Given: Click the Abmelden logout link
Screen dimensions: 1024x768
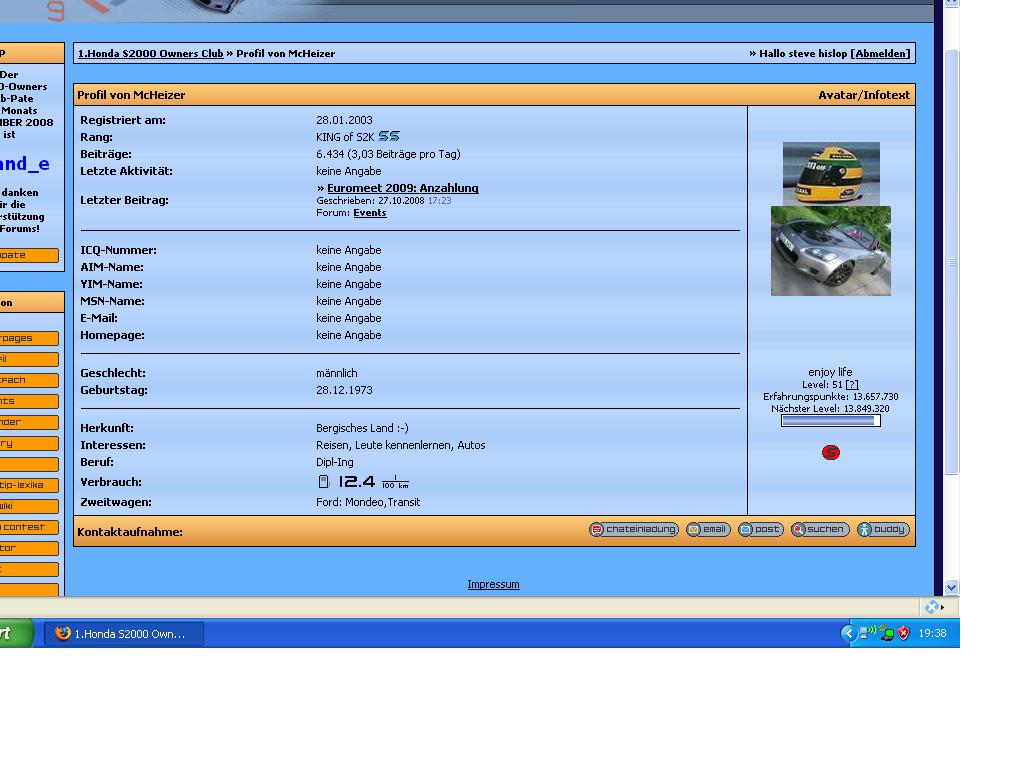Looking at the screenshot, I should [881, 54].
